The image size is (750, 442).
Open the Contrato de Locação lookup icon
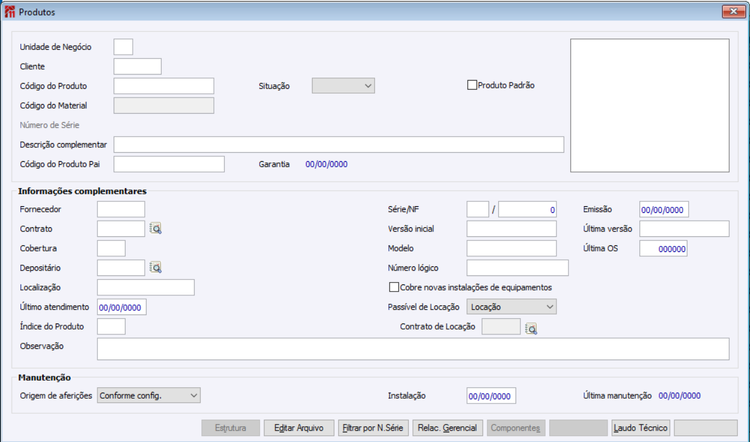[x=531, y=329]
